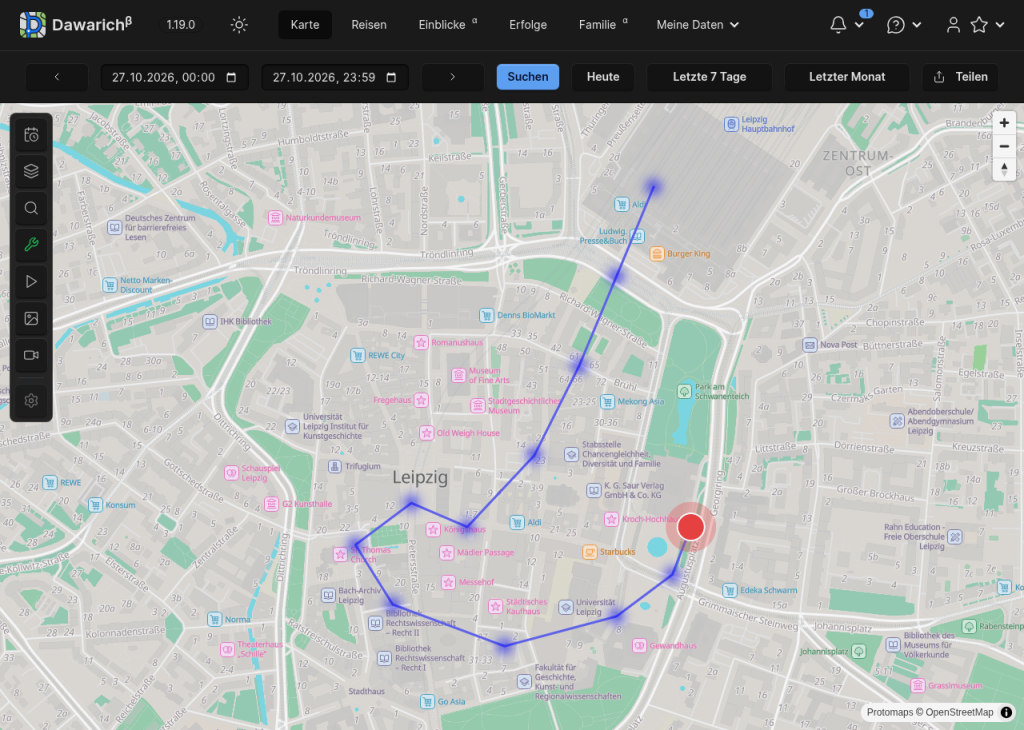The width and height of the screenshot is (1024, 730).
Task: Open the calendar timeline panel in map sidebar
Action: point(31,135)
